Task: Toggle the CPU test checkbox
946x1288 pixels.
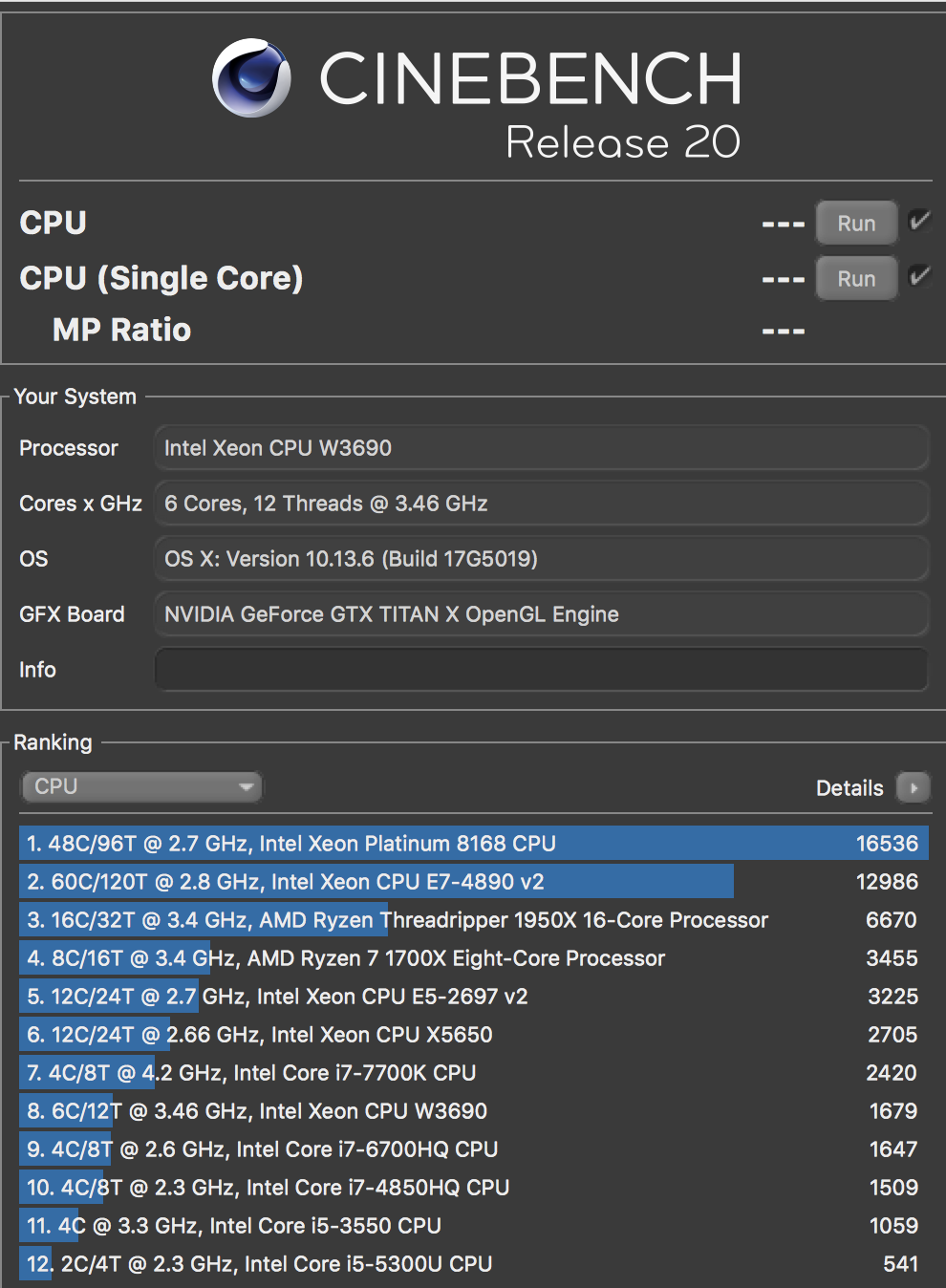Action: coord(919,222)
